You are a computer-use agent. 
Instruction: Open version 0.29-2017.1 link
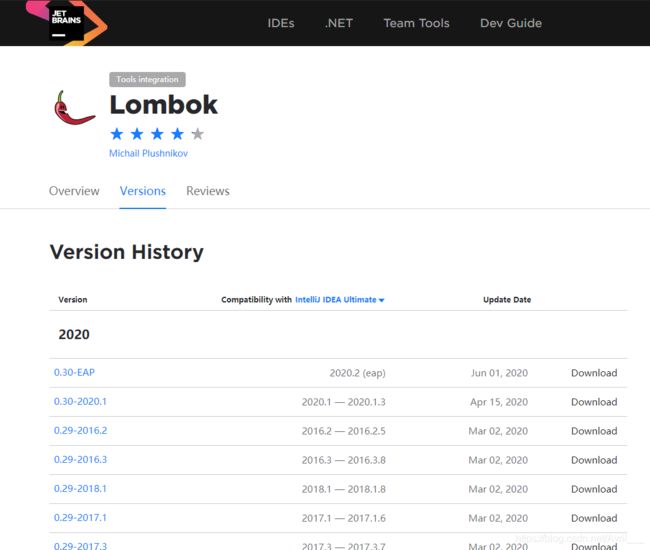coord(80,517)
